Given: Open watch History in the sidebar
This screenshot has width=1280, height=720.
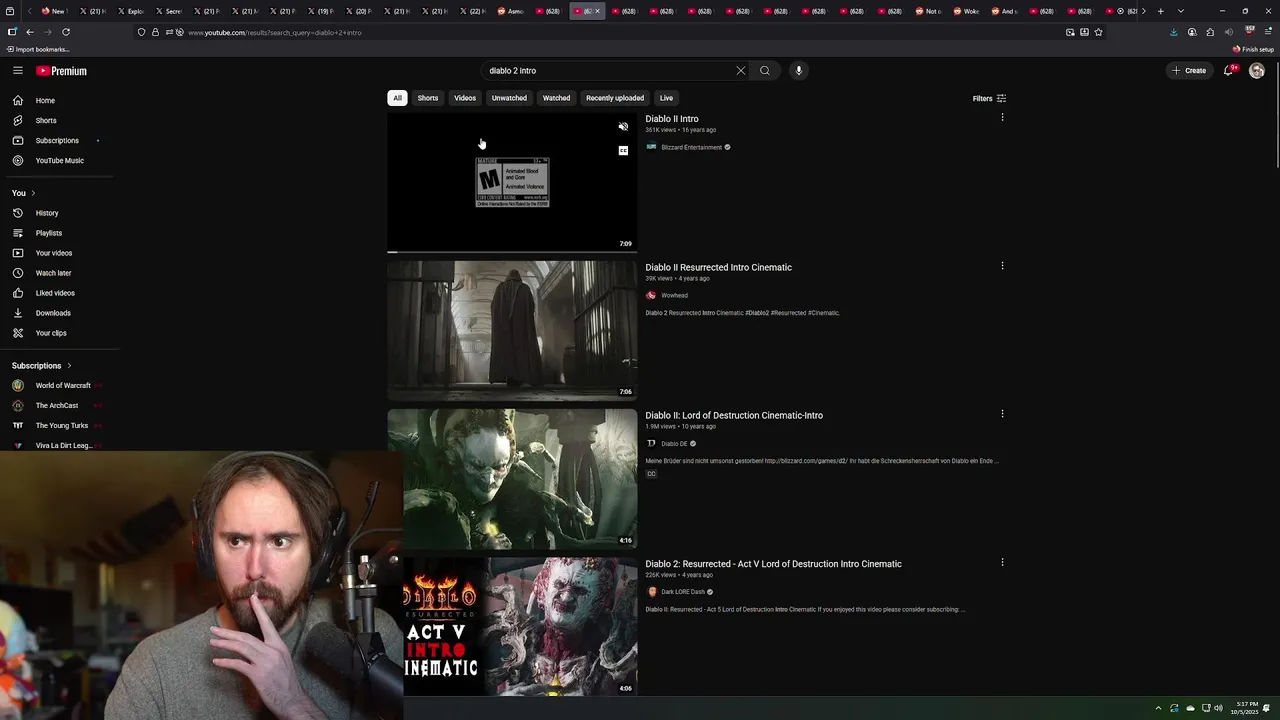Looking at the screenshot, I should tap(47, 213).
